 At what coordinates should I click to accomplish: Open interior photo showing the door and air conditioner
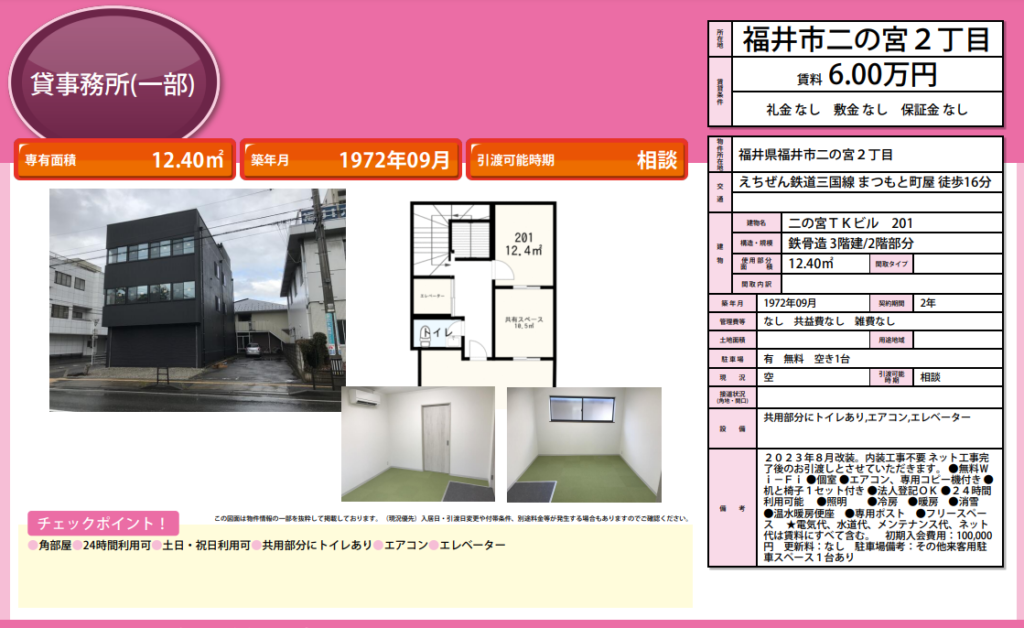point(418,444)
